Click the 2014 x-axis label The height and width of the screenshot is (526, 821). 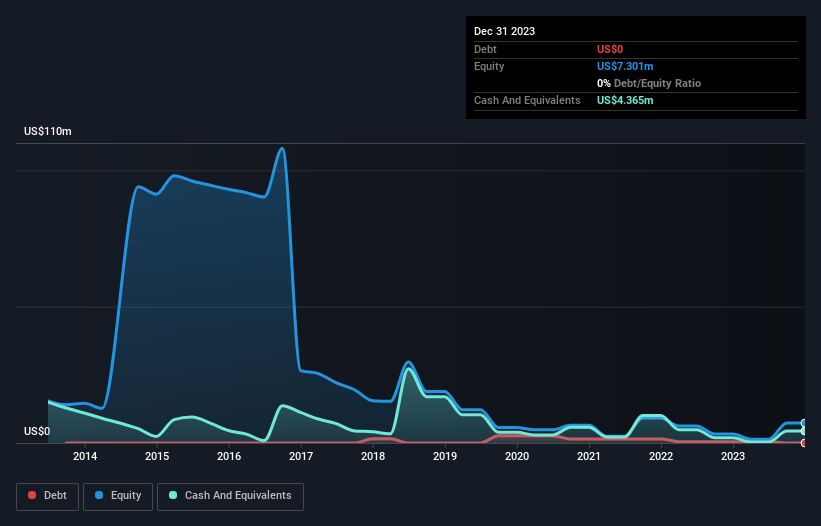coord(85,456)
